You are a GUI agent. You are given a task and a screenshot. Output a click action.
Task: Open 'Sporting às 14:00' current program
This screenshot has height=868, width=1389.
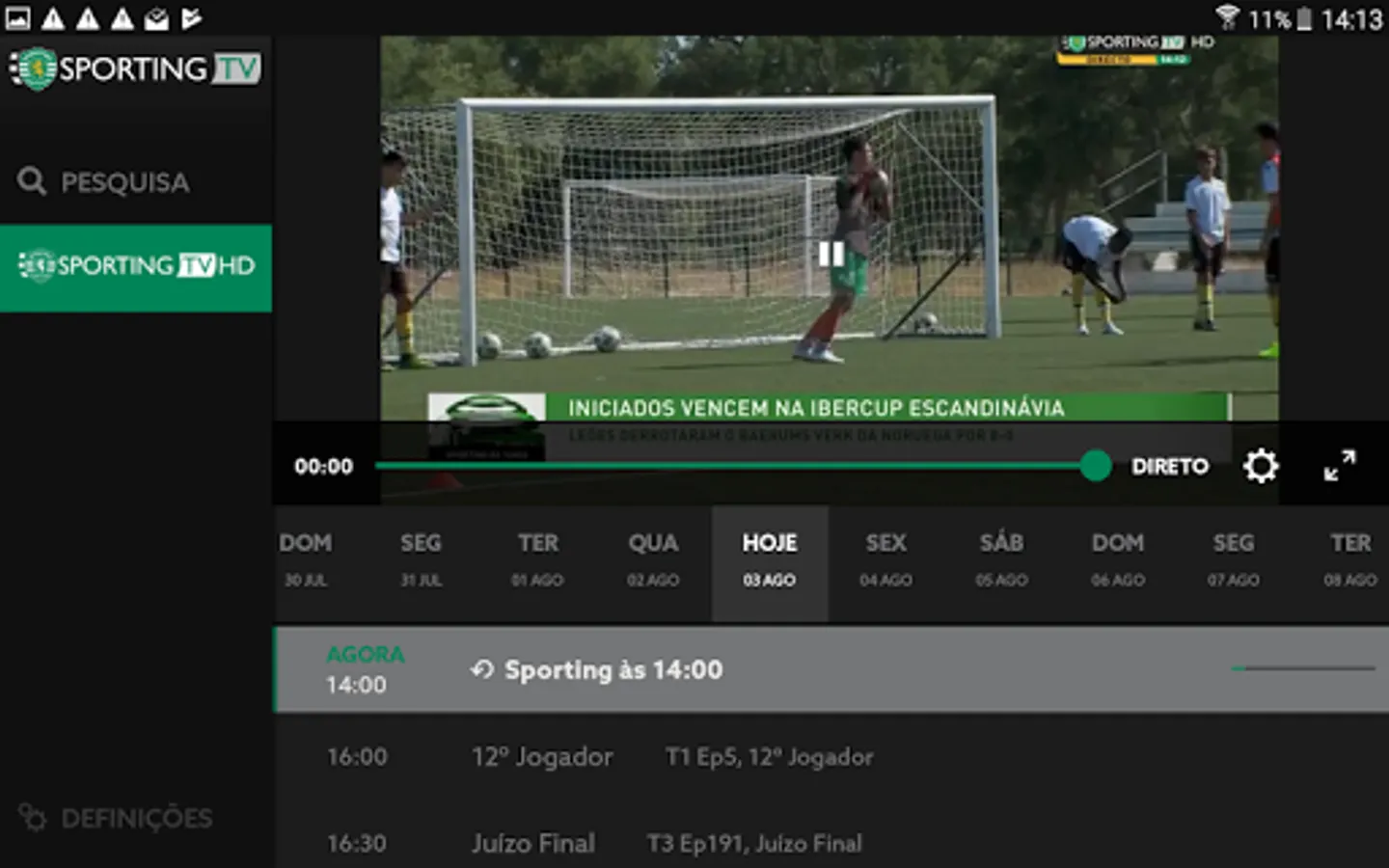click(831, 669)
